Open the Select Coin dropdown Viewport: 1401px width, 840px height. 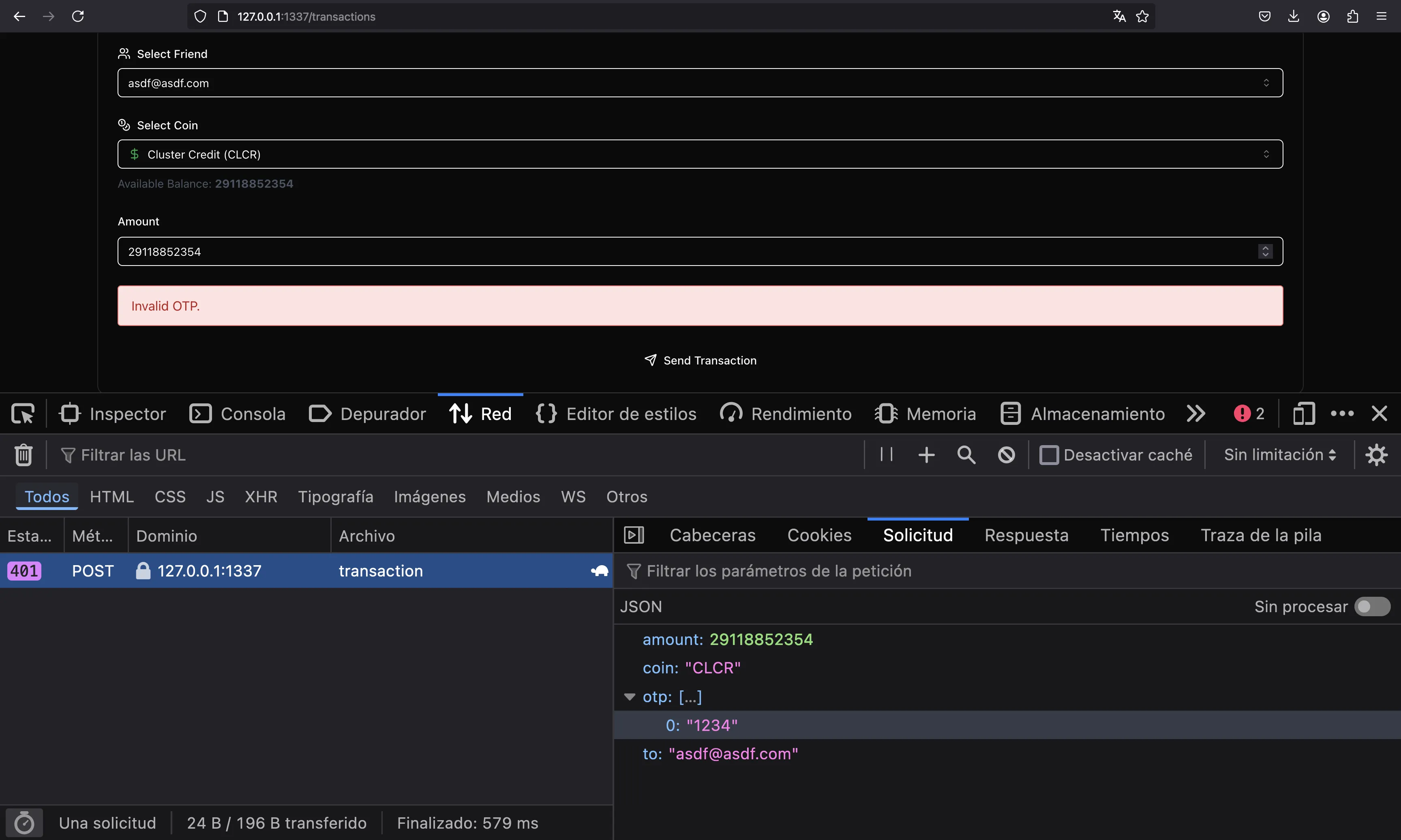(700, 154)
